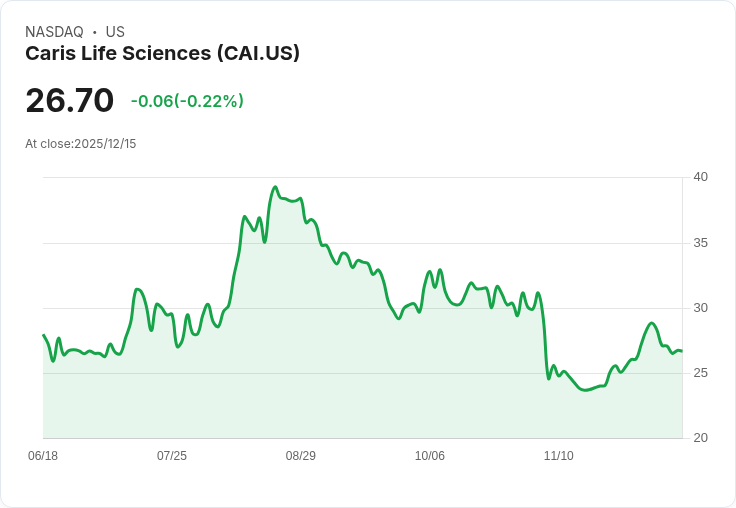Click the 06/18 date axis label

pyautogui.click(x=43, y=456)
